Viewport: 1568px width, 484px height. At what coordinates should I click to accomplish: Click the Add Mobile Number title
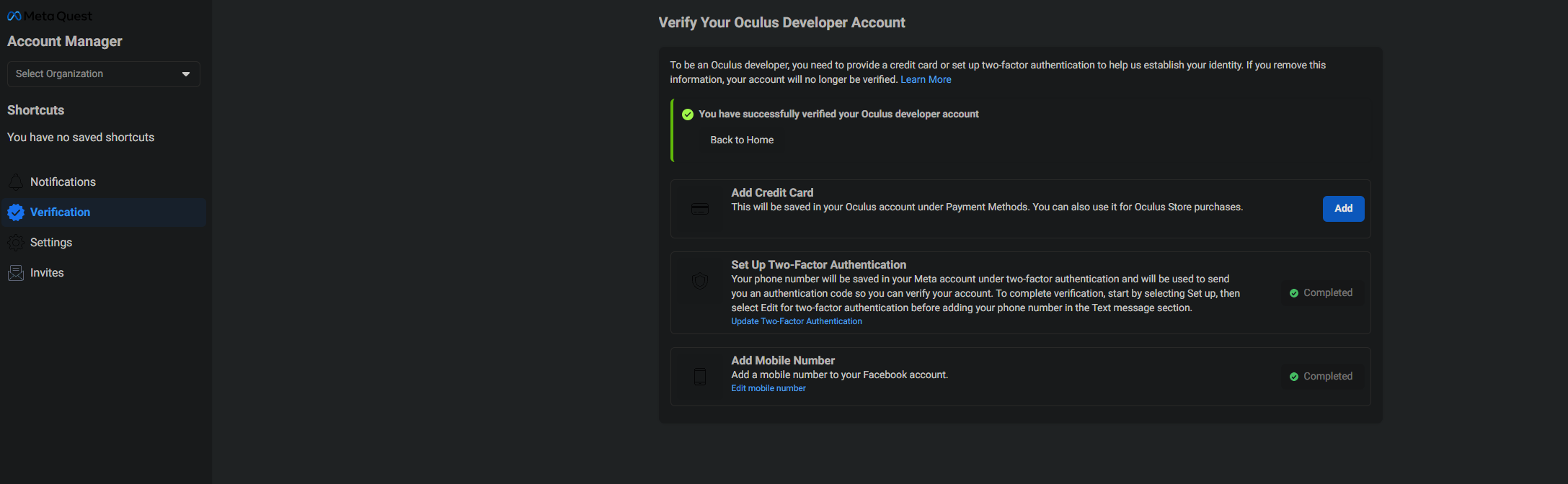pos(783,361)
